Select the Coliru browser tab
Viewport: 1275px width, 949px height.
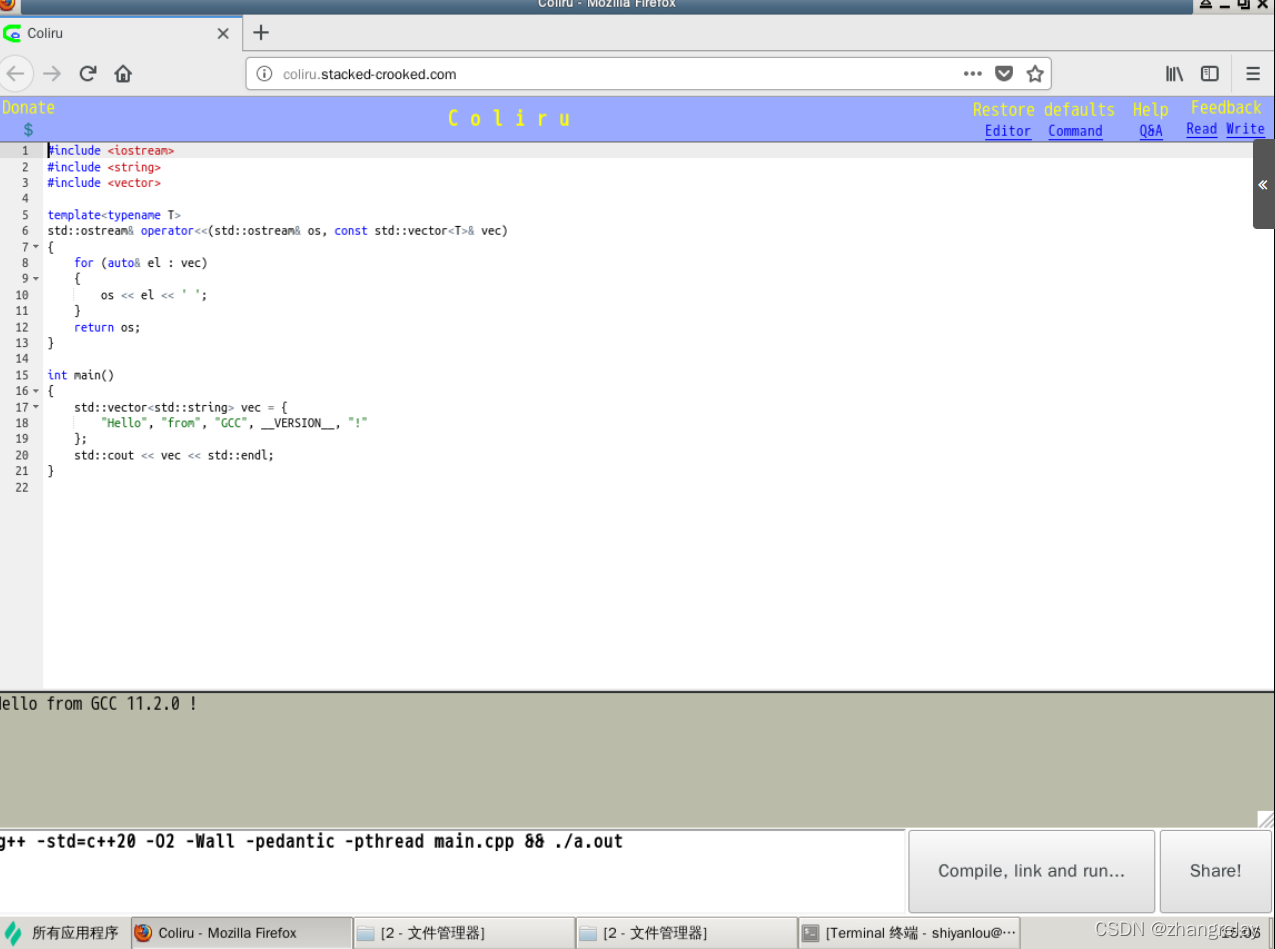point(120,33)
